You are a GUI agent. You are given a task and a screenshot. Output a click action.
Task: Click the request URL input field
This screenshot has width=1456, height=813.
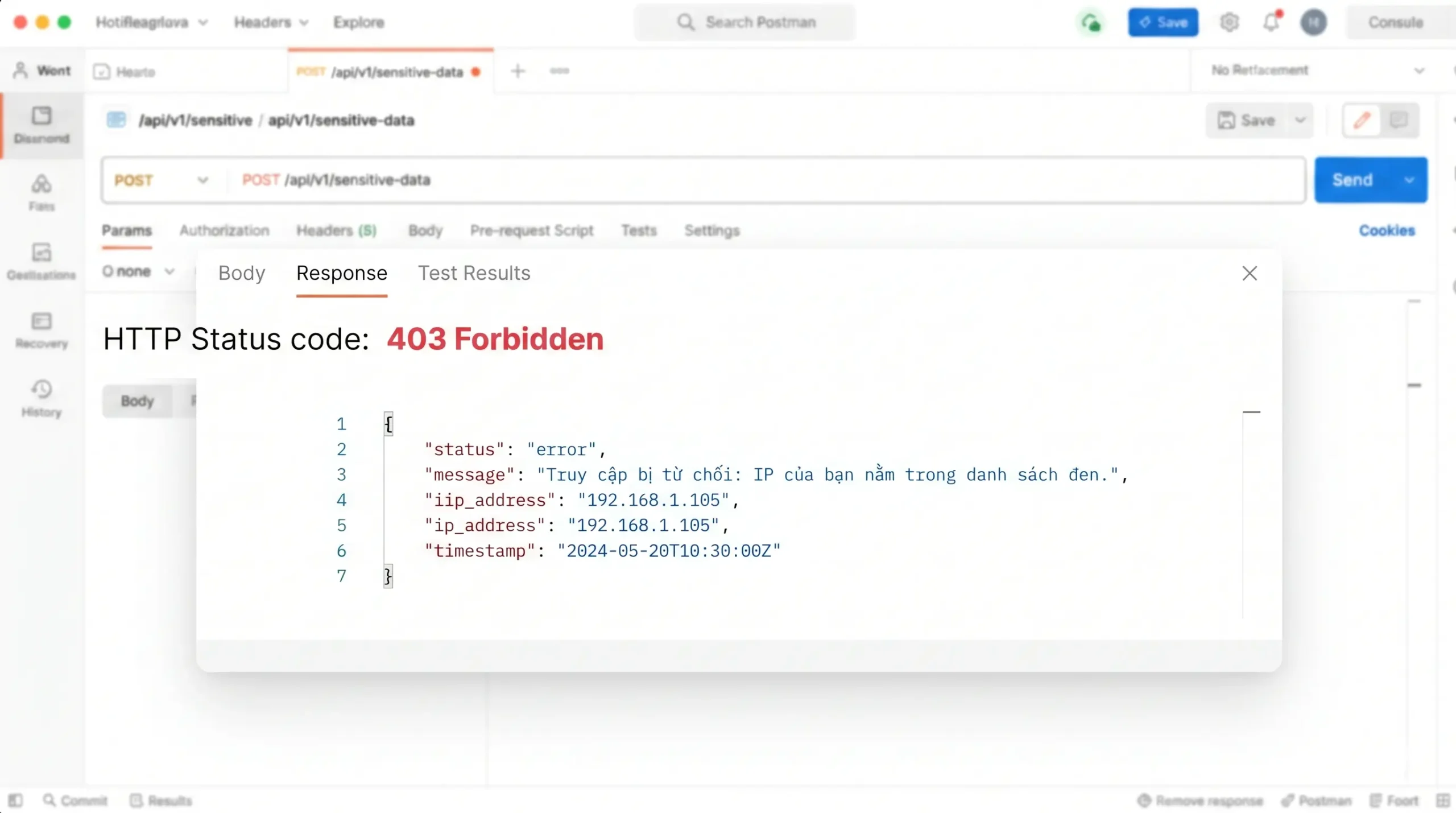click(765, 180)
